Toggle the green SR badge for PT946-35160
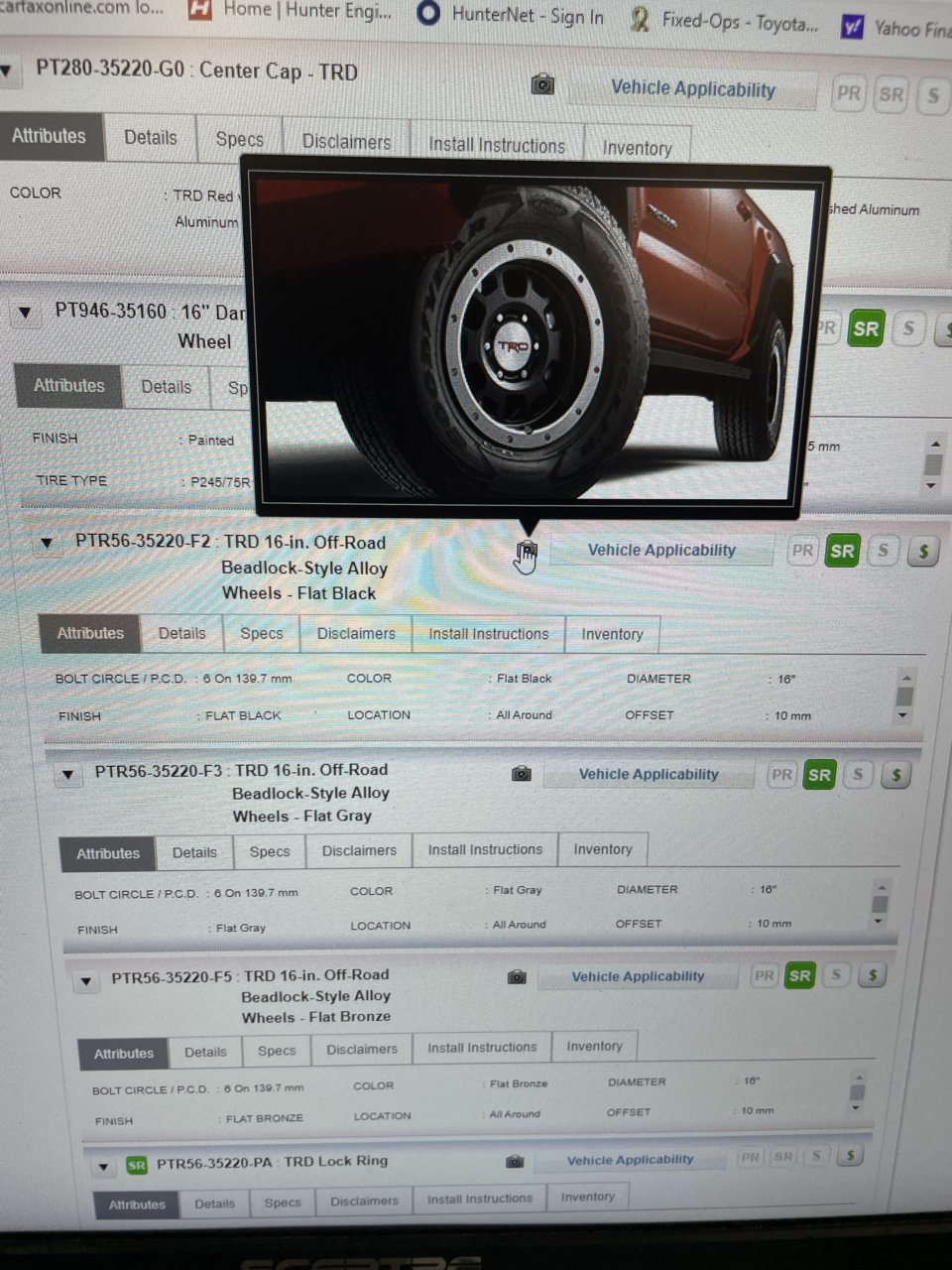 click(x=866, y=329)
